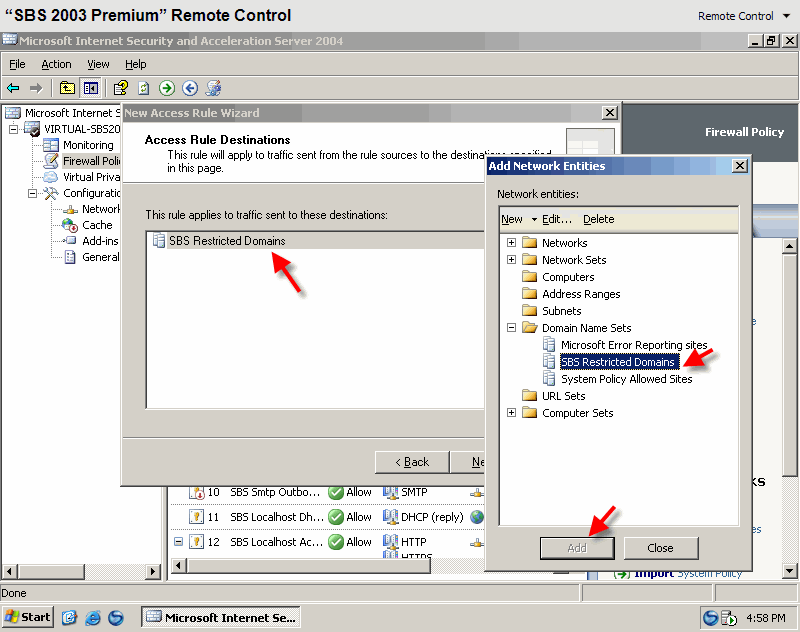This screenshot has width=800, height=632.
Task: Click the Close button in Add Network Entities
Action: click(660, 548)
